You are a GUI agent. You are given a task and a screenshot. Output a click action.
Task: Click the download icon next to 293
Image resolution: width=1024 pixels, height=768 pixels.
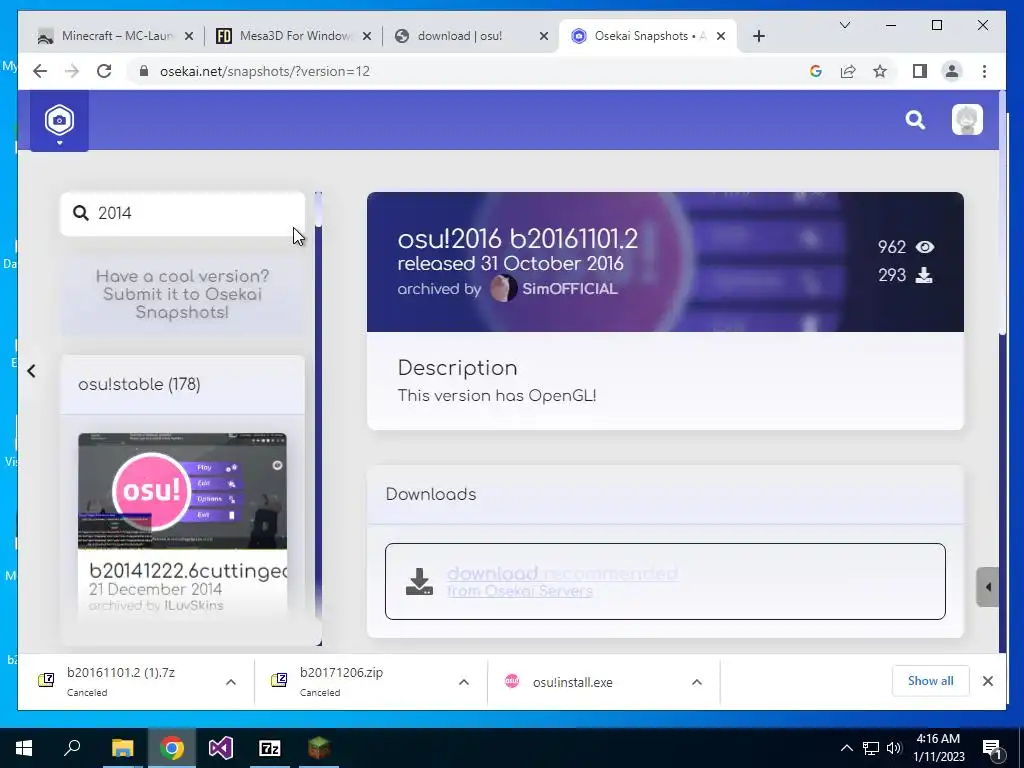tap(923, 276)
